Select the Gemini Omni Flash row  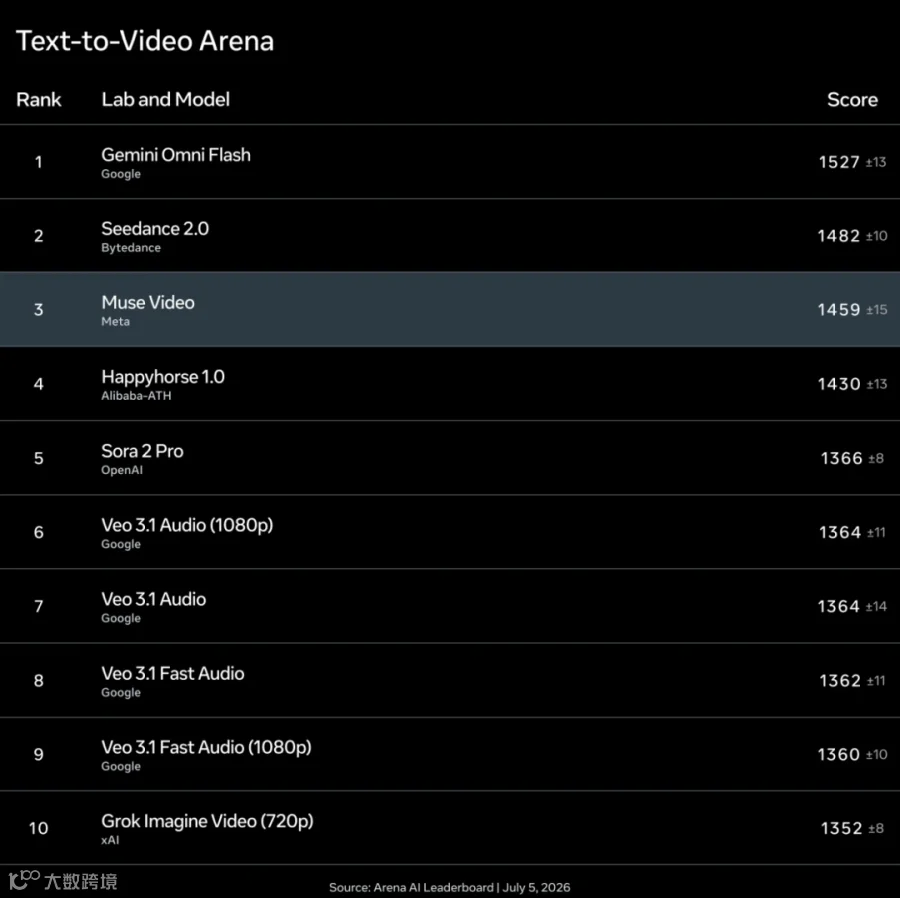(450, 162)
